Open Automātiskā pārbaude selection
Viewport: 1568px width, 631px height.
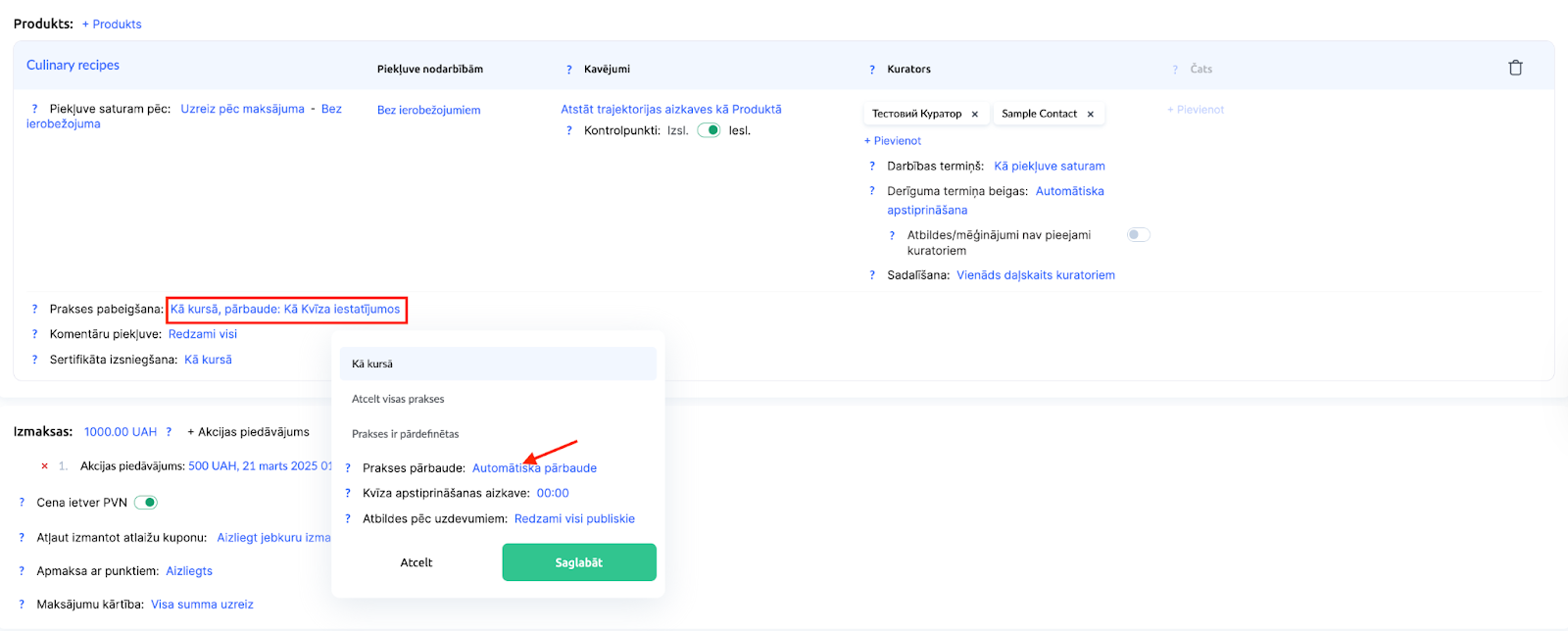[x=534, y=468]
